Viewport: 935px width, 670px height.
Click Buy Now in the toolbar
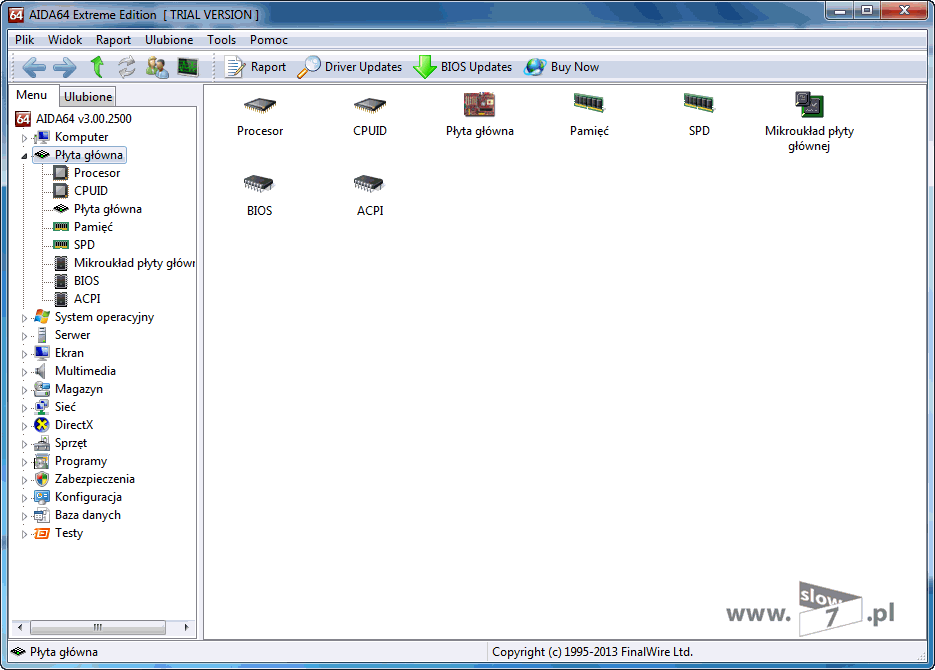pyautogui.click(x=562, y=67)
